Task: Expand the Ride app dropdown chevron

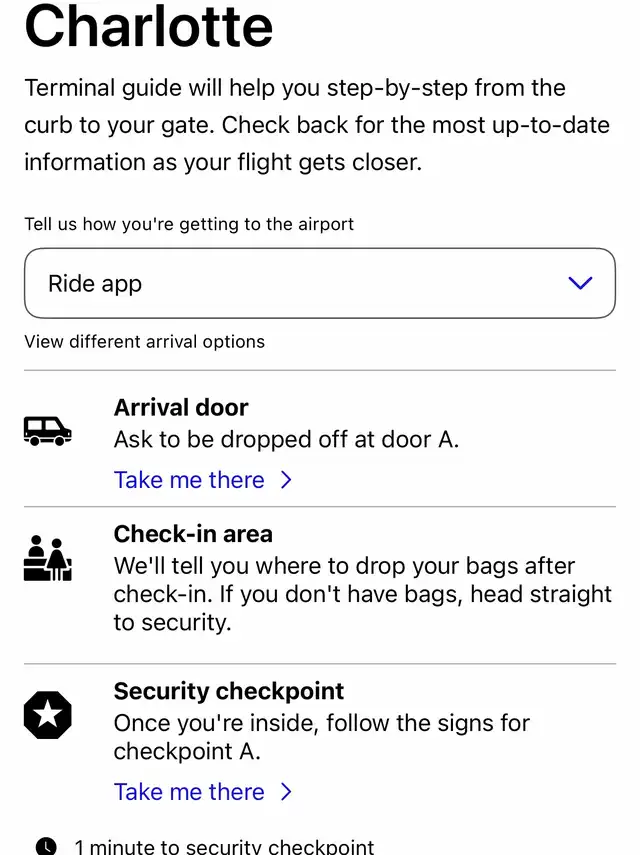Action: [580, 282]
